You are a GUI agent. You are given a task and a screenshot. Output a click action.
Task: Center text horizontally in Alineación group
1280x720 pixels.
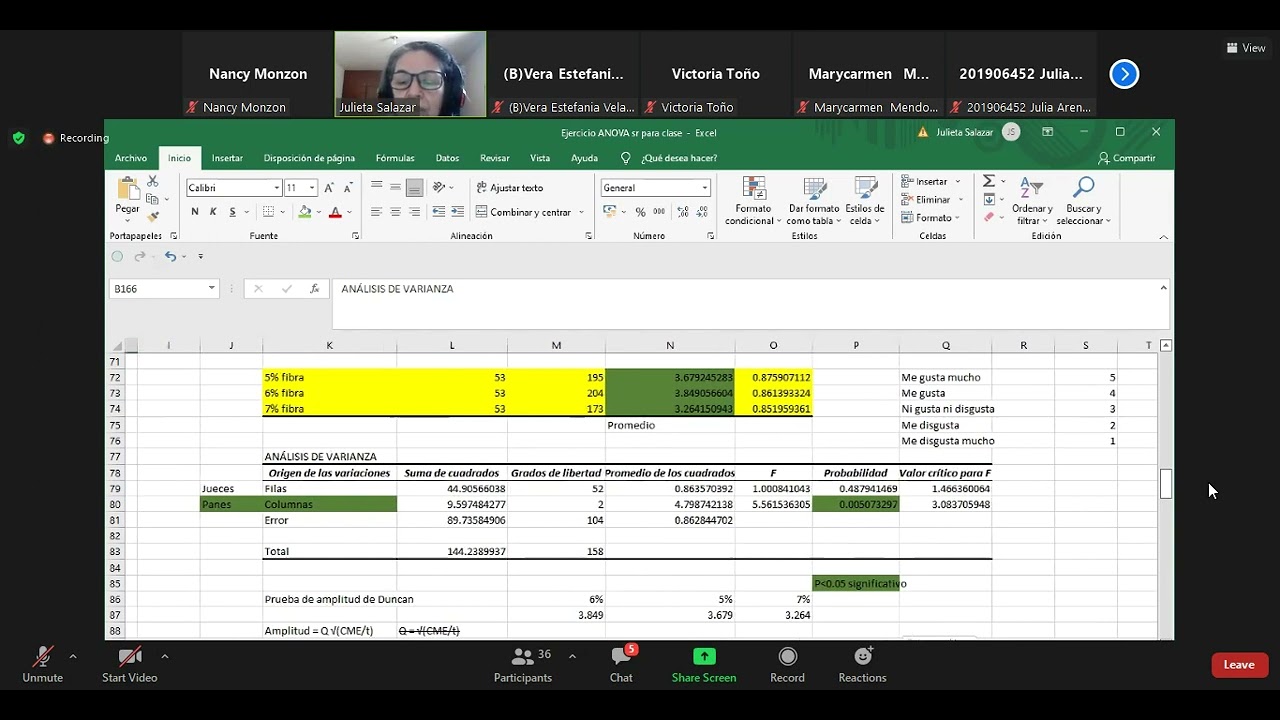click(395, 212)
